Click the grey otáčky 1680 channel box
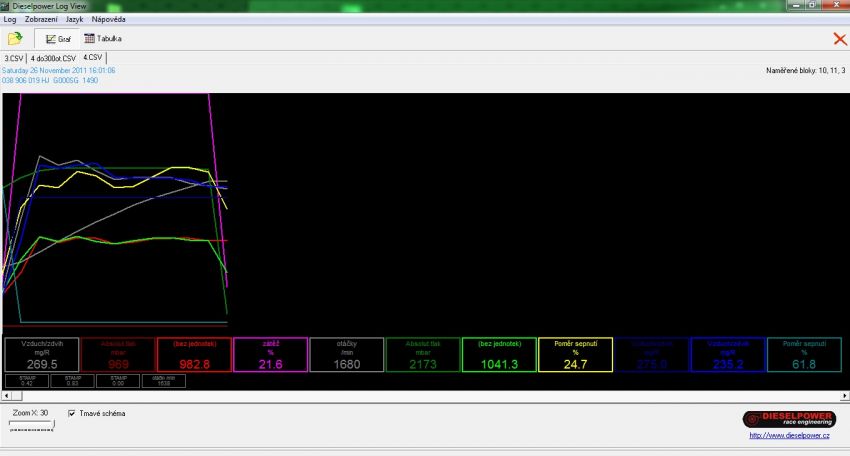The width and height of the screenshot is (850, 456). [x=346, y=355]
